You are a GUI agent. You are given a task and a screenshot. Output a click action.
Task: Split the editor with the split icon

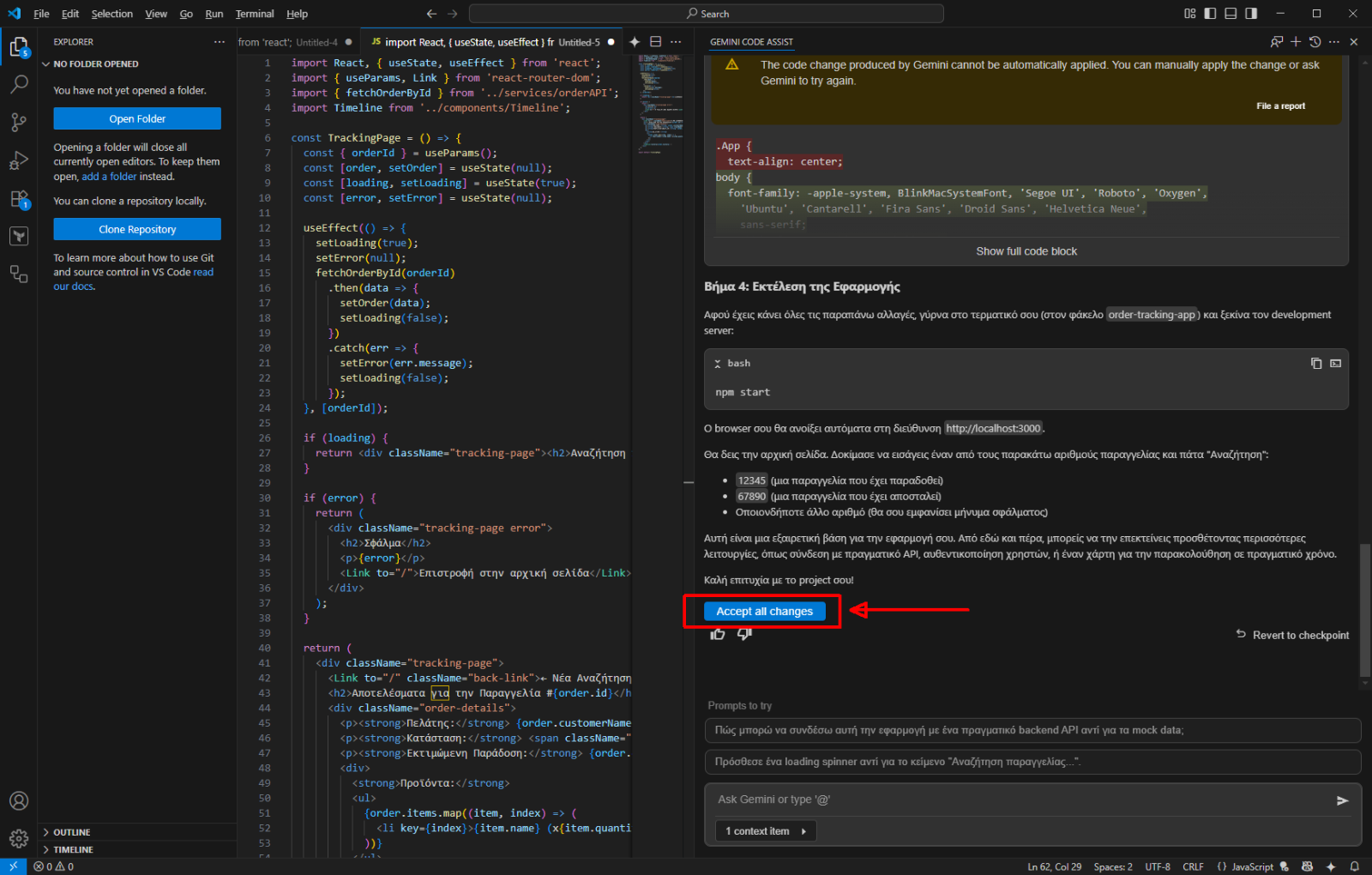click(x=656, y=42)
